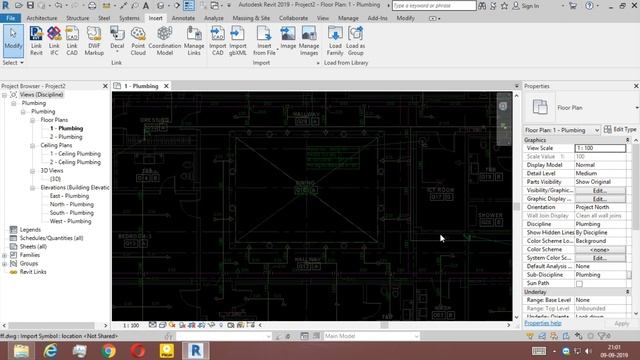Open the File menu
The height and width of the screenshot is (360, 640).
point(11,18)
